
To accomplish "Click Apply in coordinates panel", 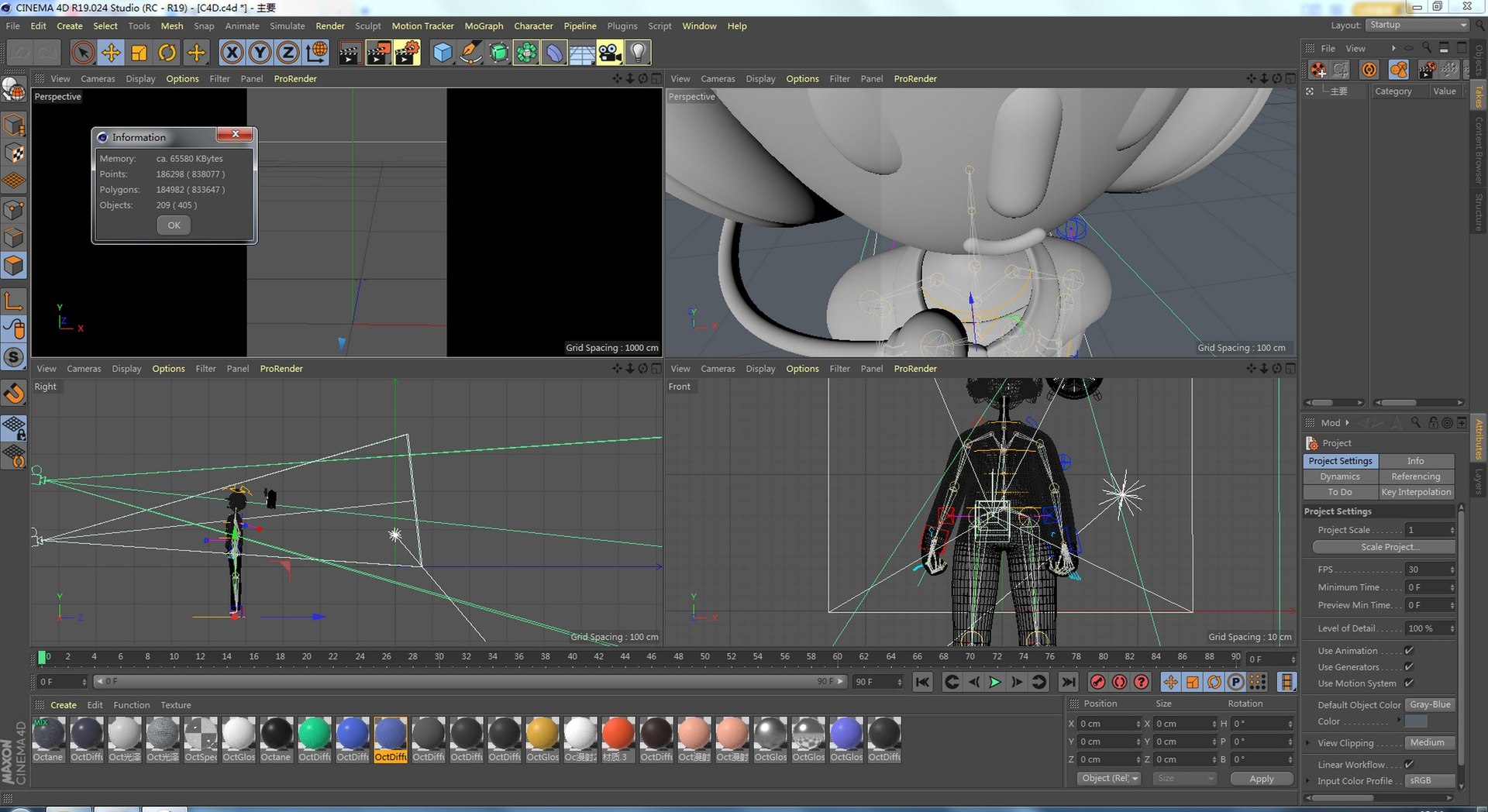I will coord(1262,779).
